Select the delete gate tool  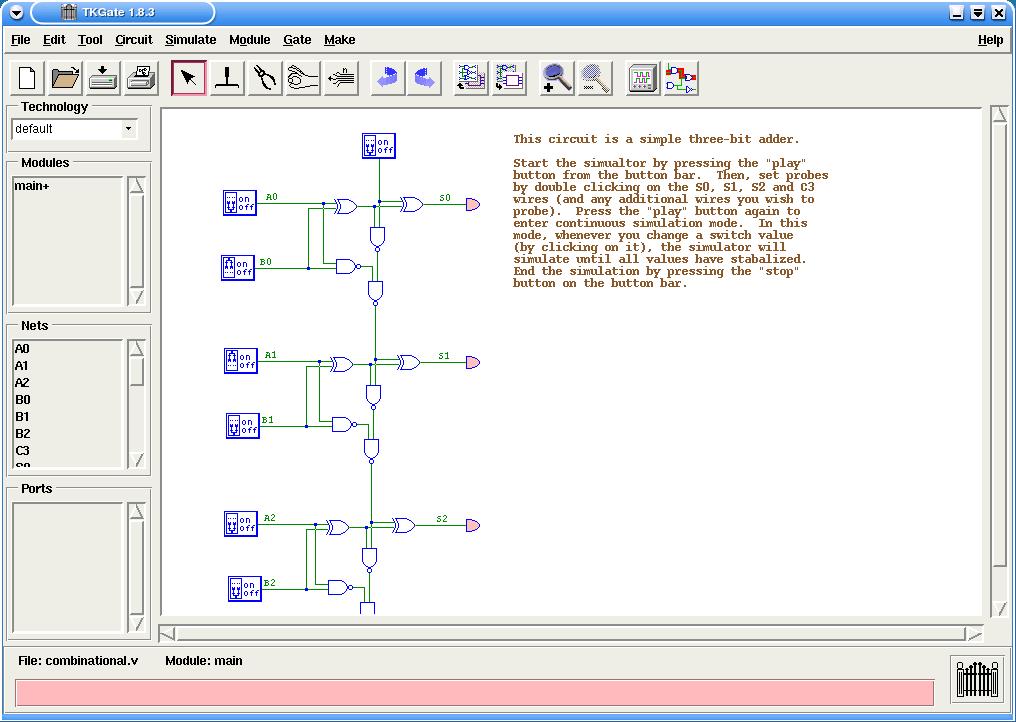[x=227, y=78]
